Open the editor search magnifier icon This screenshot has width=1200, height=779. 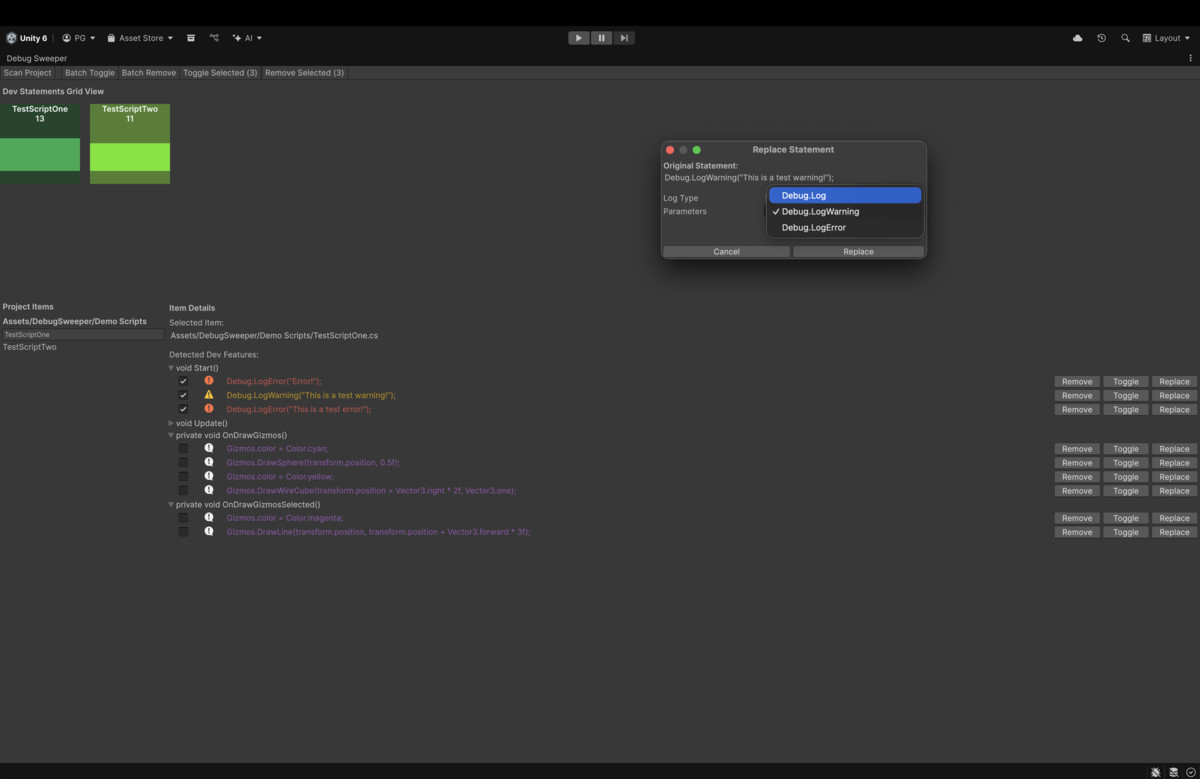1125,38
